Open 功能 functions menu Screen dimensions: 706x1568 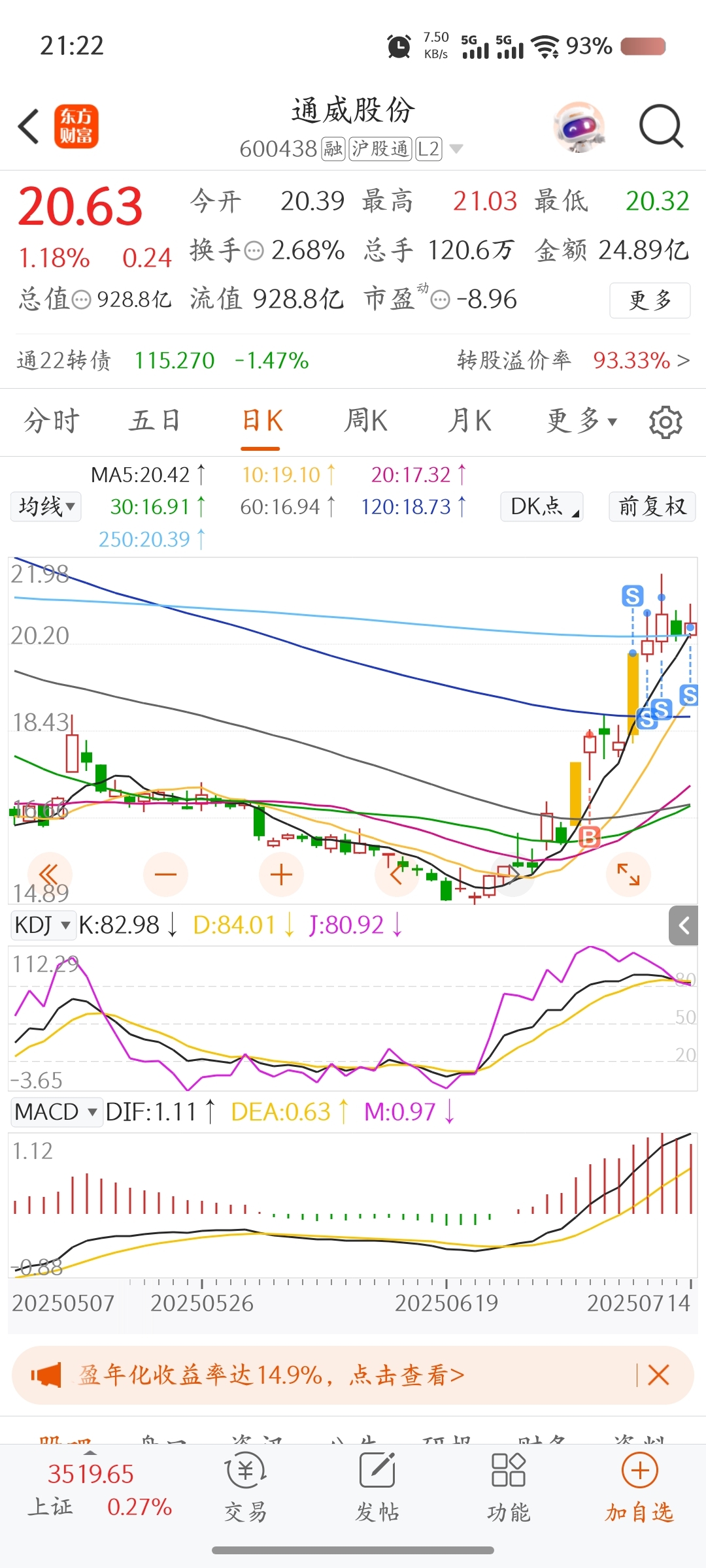click(x=509, y=1489)
